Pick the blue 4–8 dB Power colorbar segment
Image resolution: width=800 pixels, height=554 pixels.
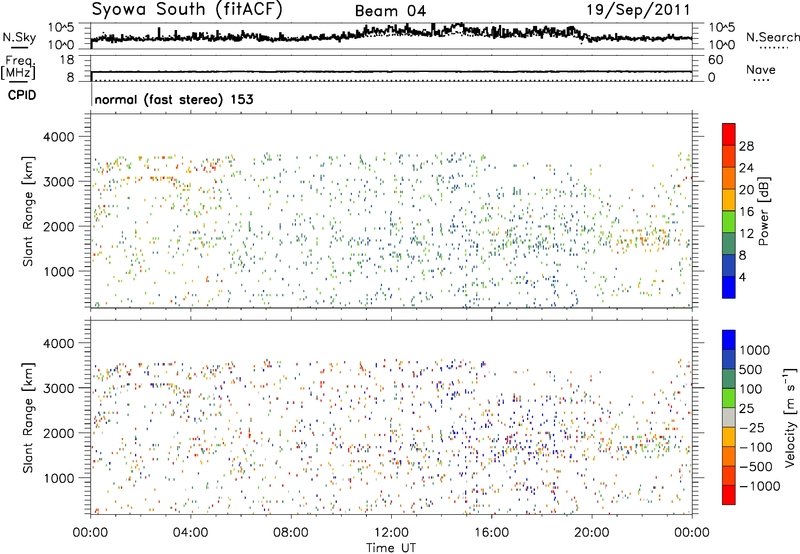[x=729, y=266]
